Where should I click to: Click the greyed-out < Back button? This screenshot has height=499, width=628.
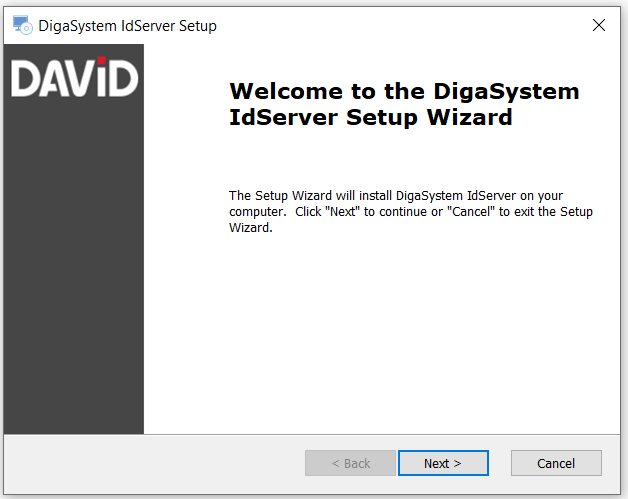[x=350, y=463]
